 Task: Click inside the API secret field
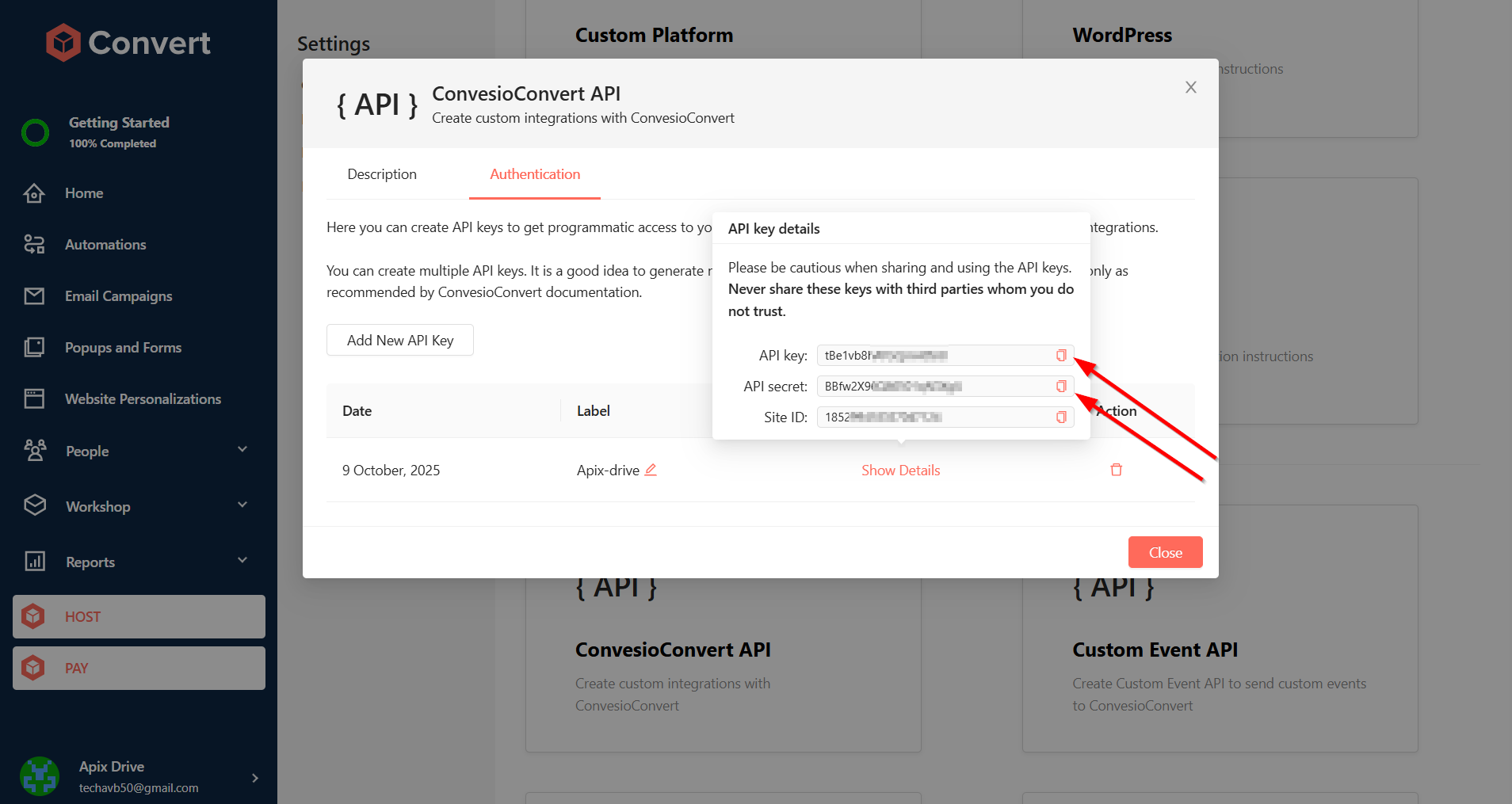point(935,387)
